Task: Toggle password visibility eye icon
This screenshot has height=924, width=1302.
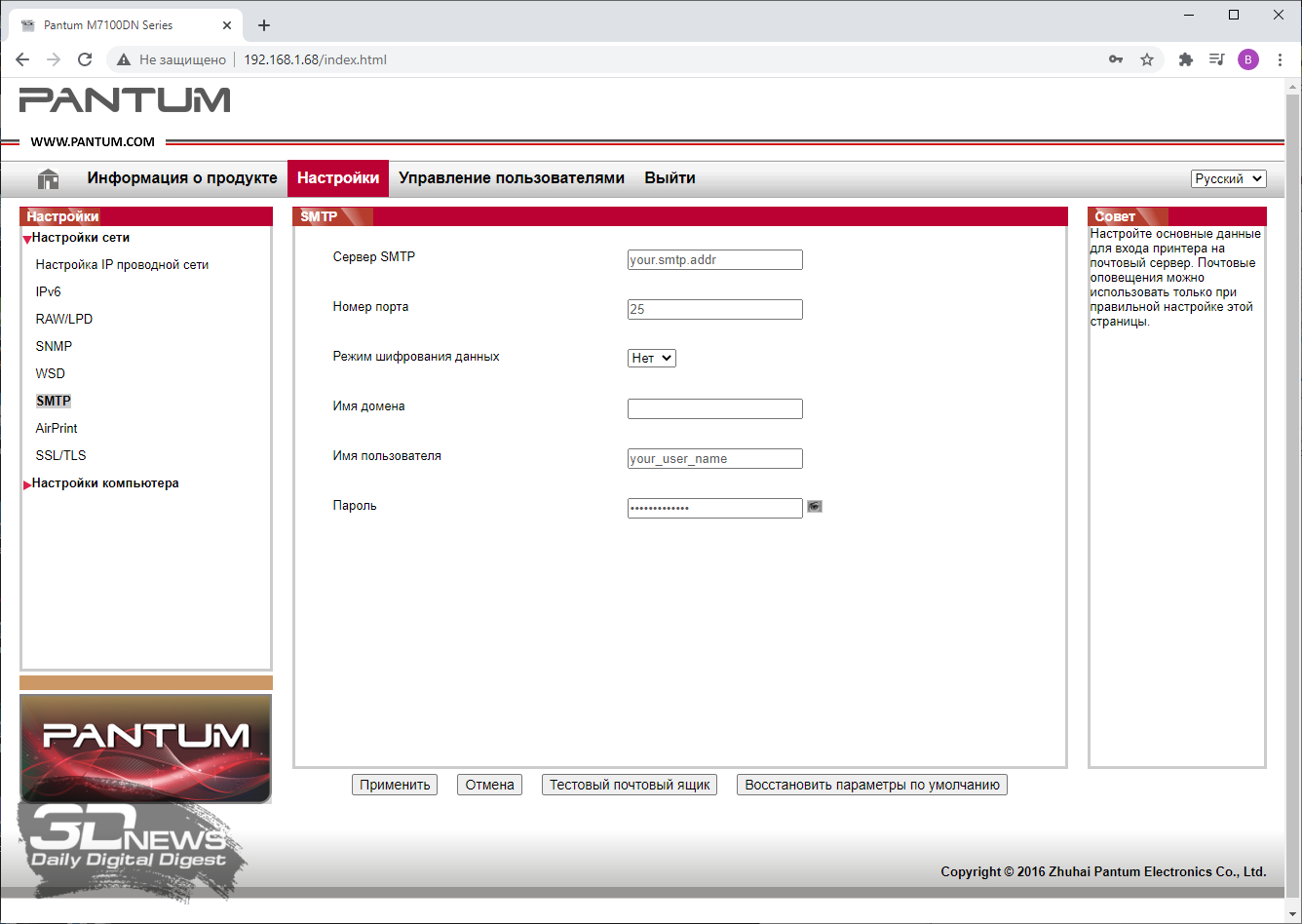Action: pyautogui.click(x=815, y=506)
